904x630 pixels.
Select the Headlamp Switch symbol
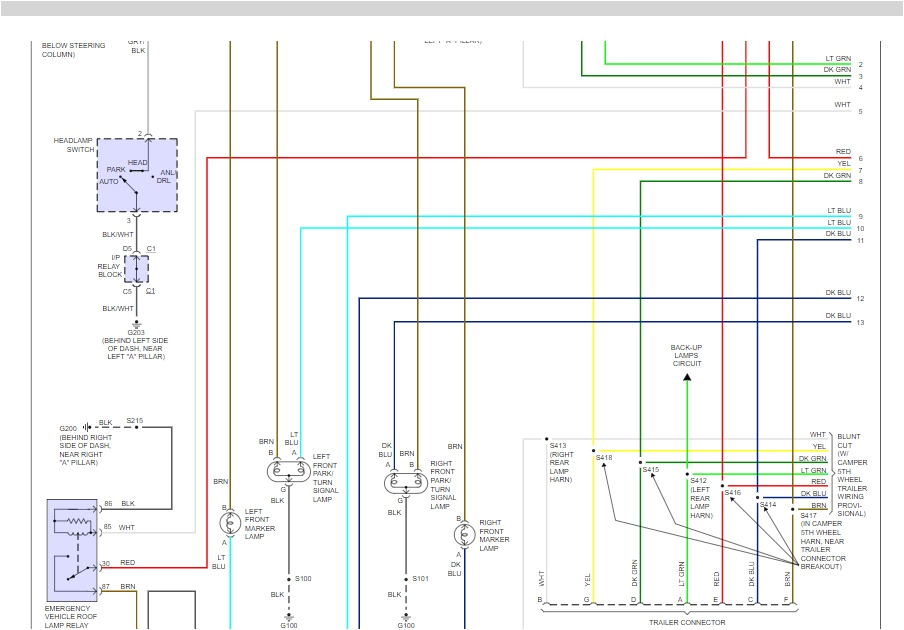pos(136,176)
